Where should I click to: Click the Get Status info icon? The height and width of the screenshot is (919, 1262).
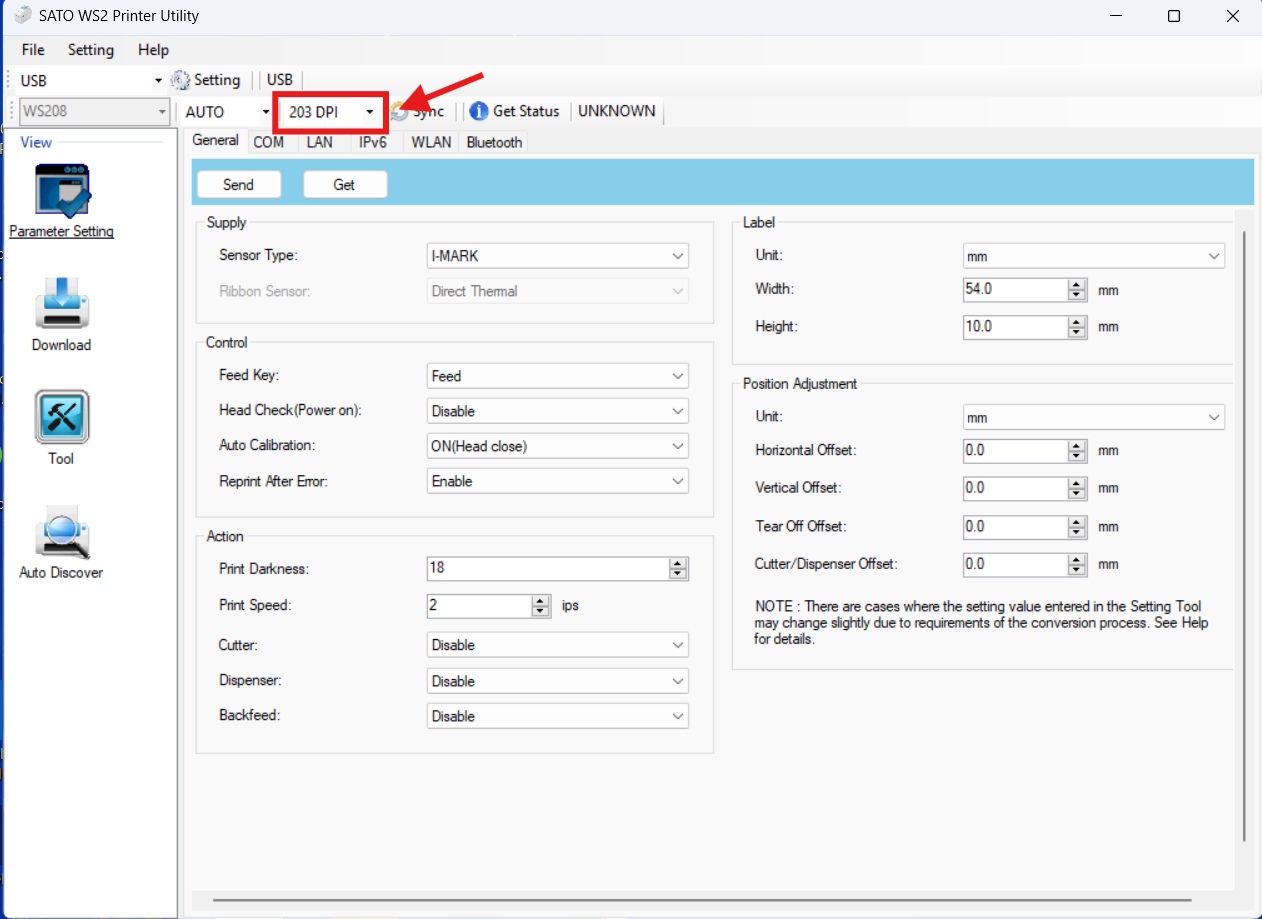point(479,112)
